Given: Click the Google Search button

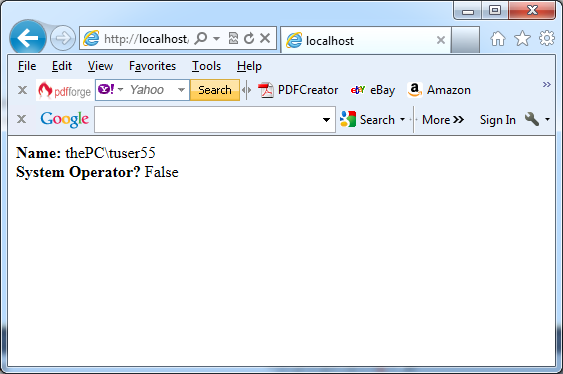Looking at the screenshot, I should click(x=367, y=120).
